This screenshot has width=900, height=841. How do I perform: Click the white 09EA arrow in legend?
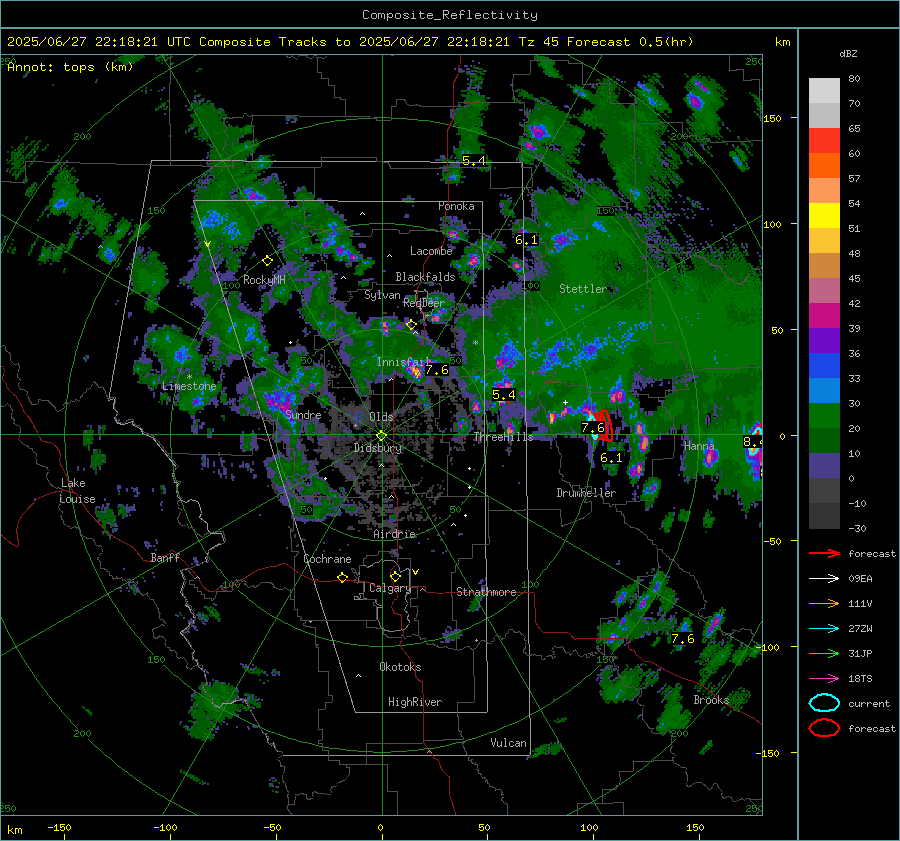pyautogui.click(x=824, y=579)
